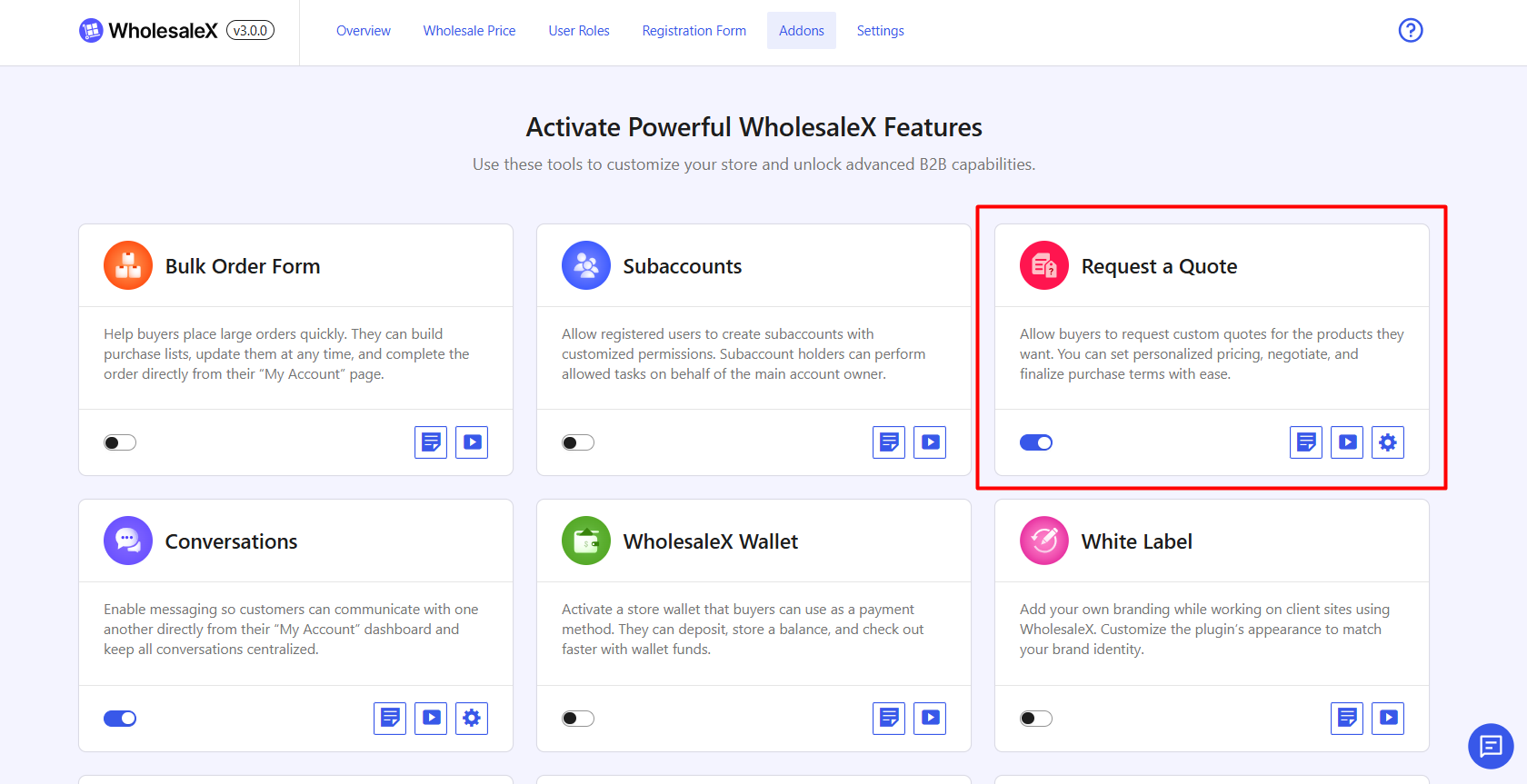Viewport: 1527px width, 784px height.
Task: Switch to the User Roles tab
Action: (x=579, y=31)
